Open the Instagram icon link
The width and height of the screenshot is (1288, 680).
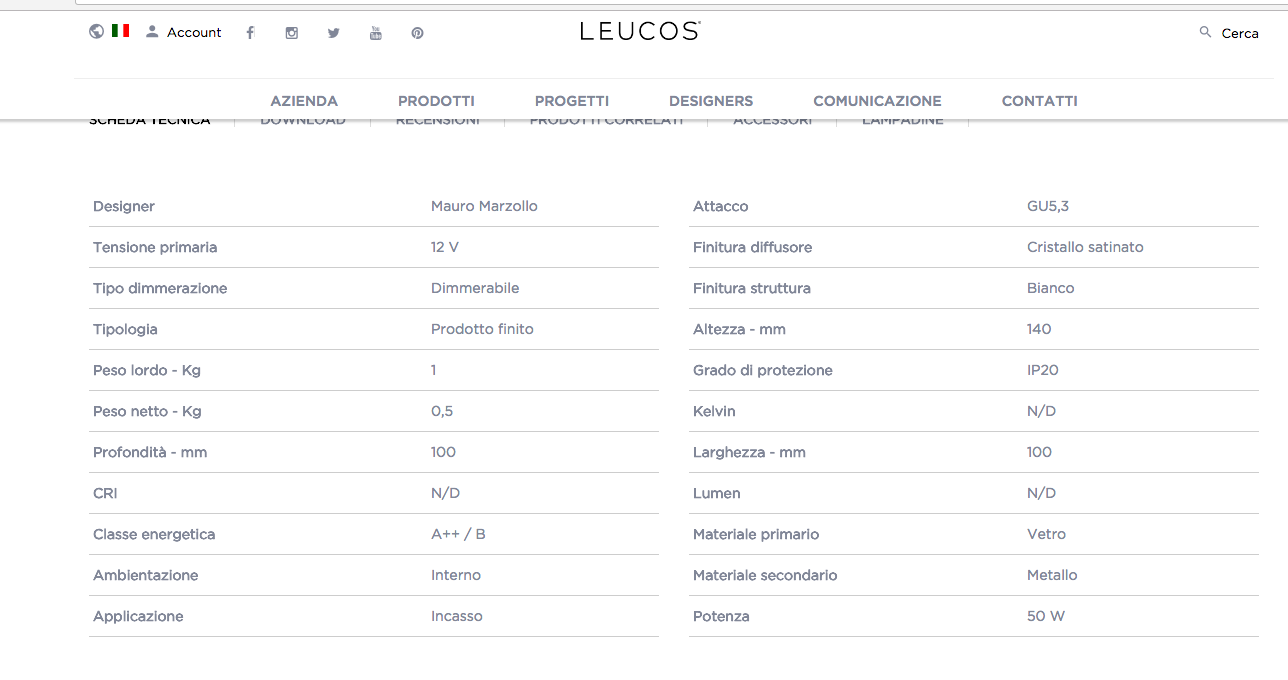(x=292, y=33)
